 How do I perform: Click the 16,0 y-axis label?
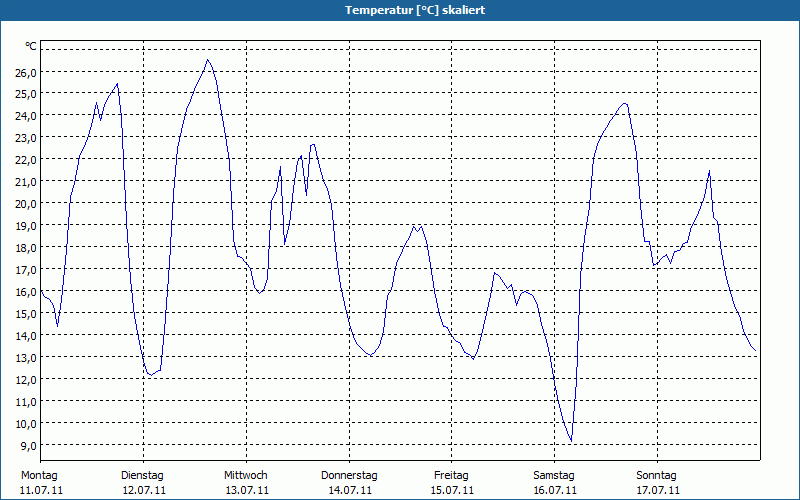pos(26,292)
